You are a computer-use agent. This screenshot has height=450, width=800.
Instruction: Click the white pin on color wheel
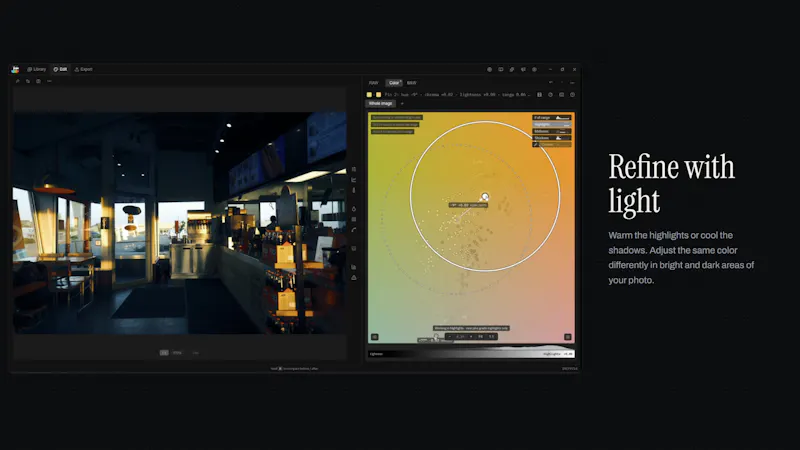pos(485,196)
